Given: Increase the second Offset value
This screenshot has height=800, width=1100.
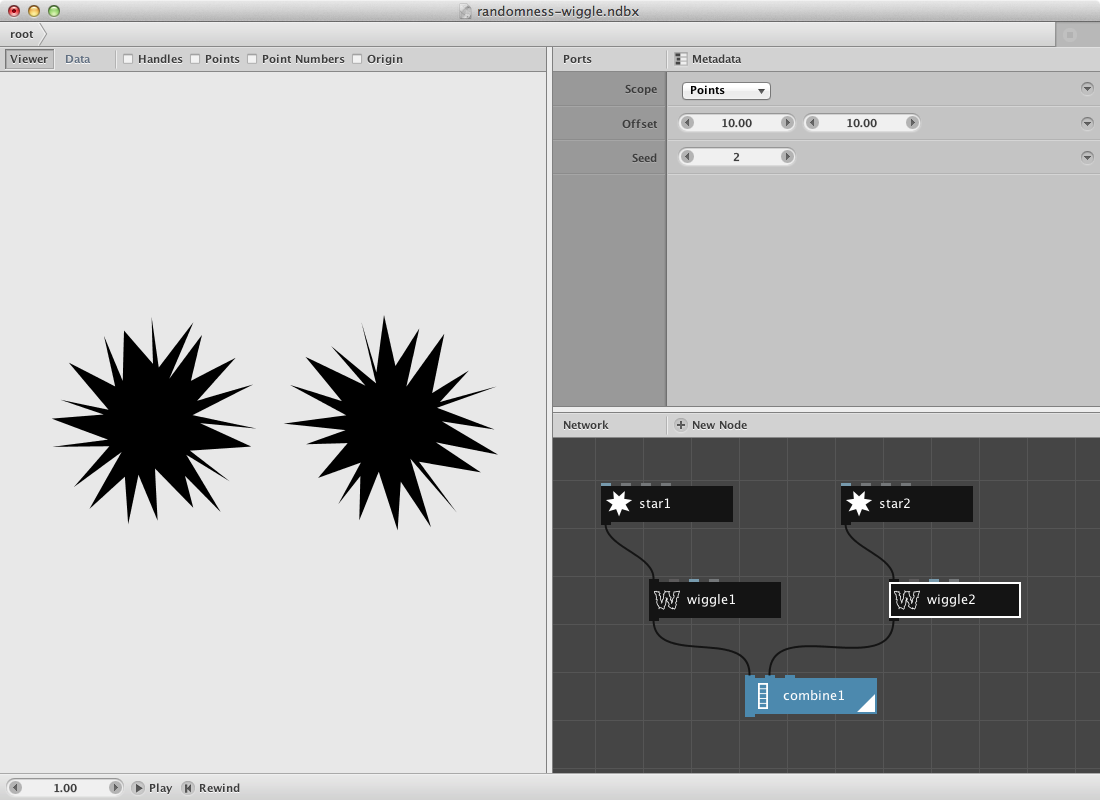Looking at the screenshot, I should pos(911,123).
